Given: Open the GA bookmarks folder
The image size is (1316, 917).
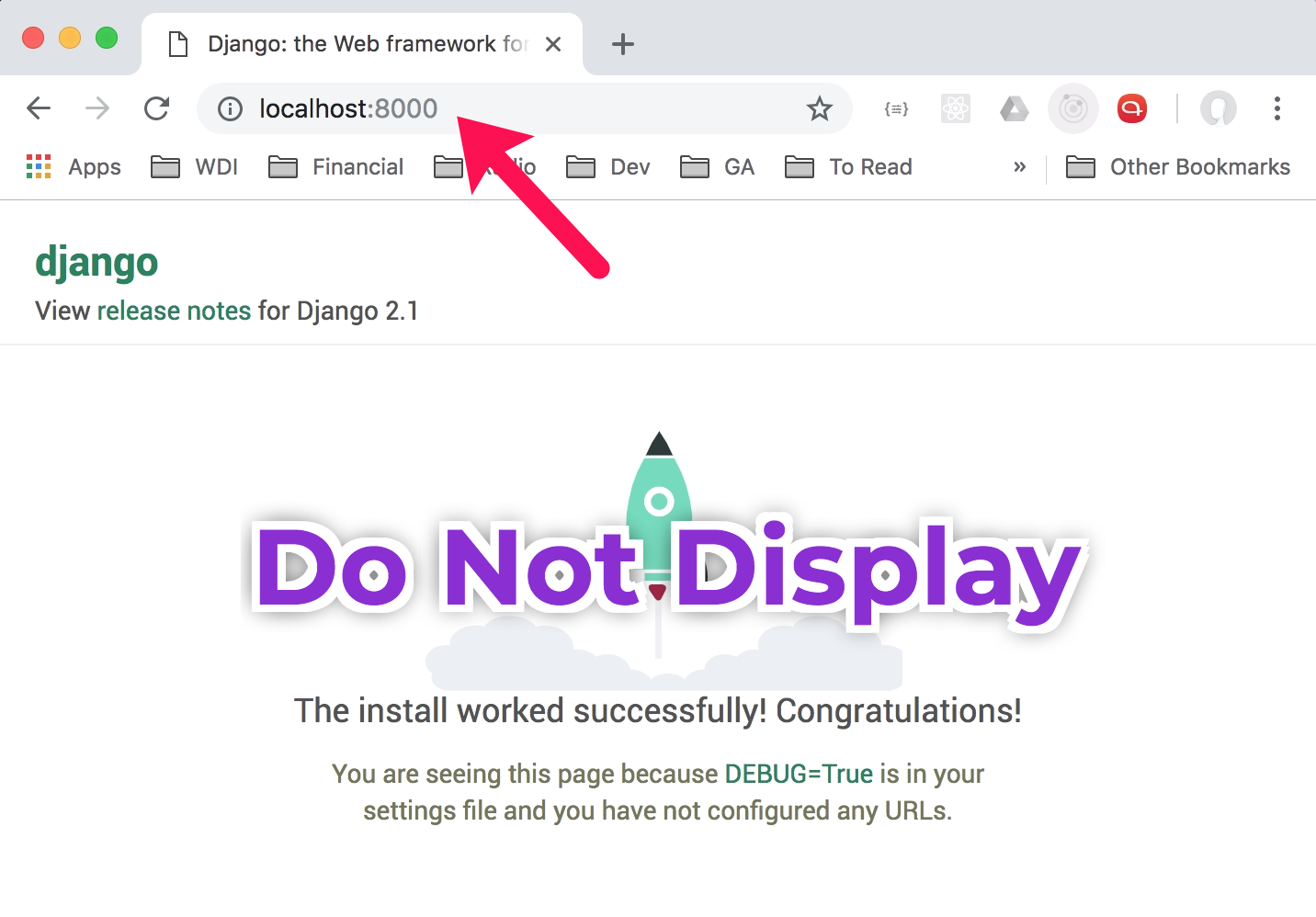Looking at the screenshot, I should 717,167.
